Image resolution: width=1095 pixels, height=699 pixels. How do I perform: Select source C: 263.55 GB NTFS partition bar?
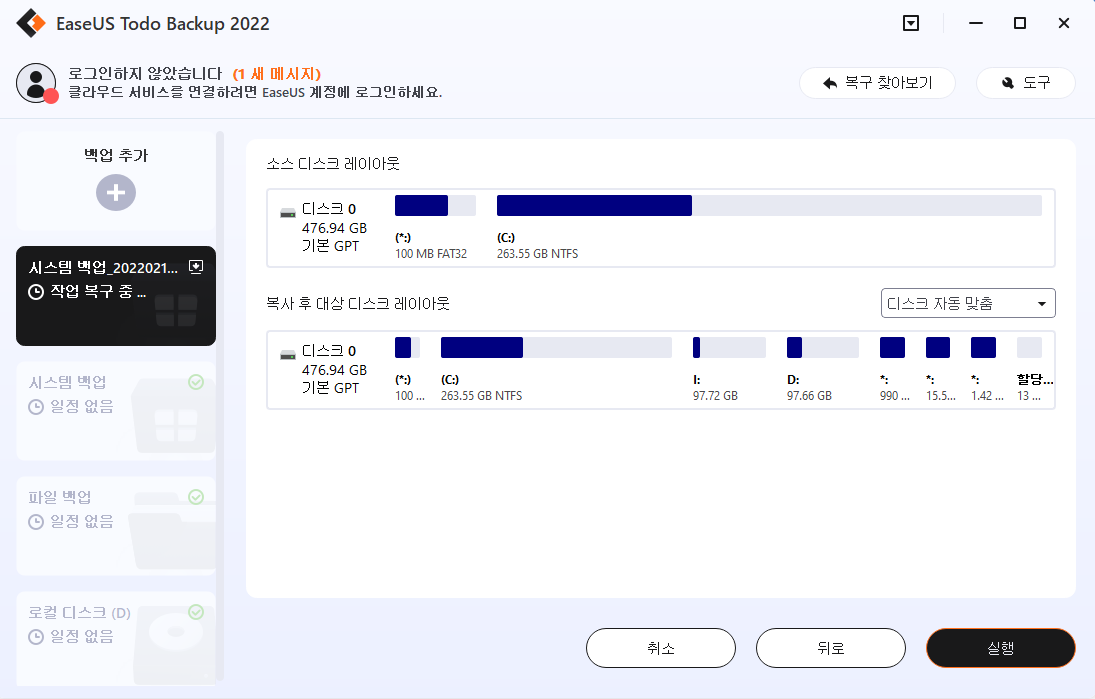[769, 205]
